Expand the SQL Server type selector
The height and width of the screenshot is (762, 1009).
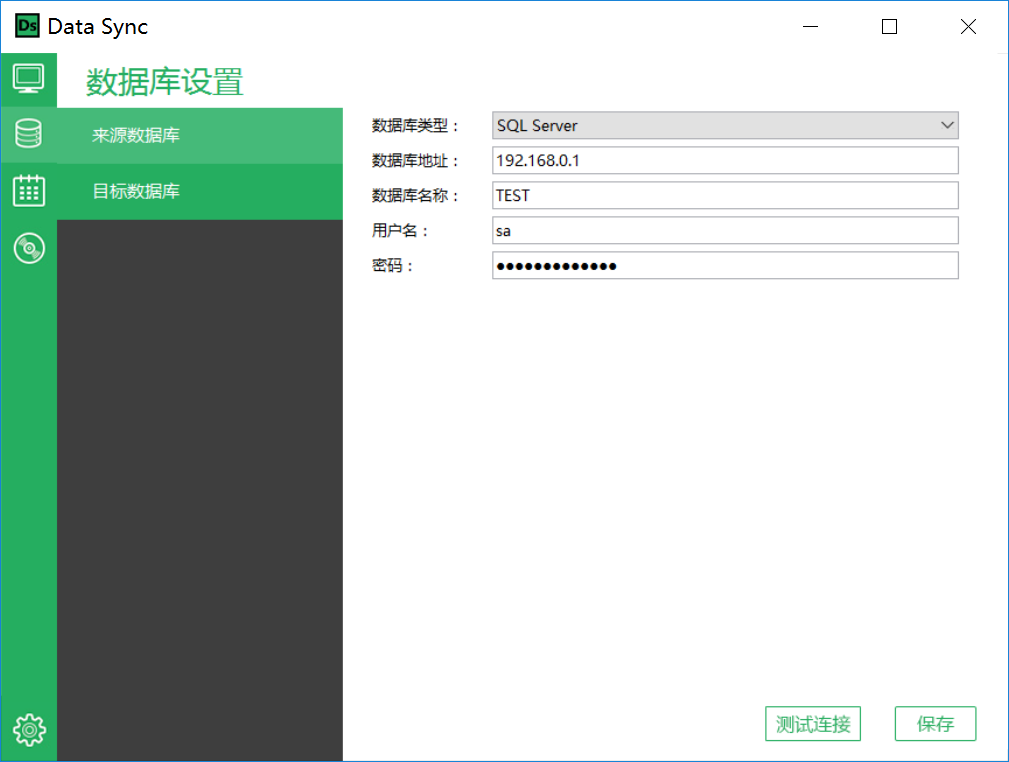coord(724,125)
